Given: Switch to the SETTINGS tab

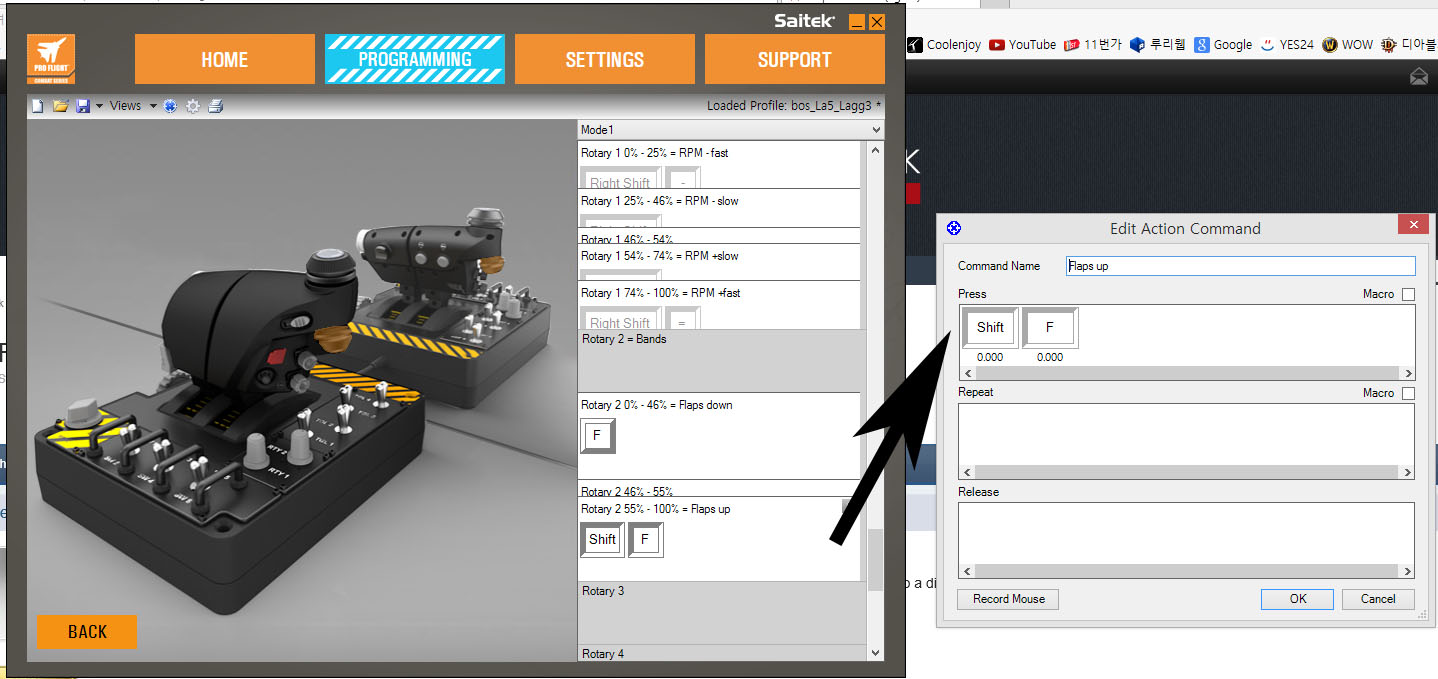Looking at the screenshot, I should pyautogui.click(x=604, y=59).
